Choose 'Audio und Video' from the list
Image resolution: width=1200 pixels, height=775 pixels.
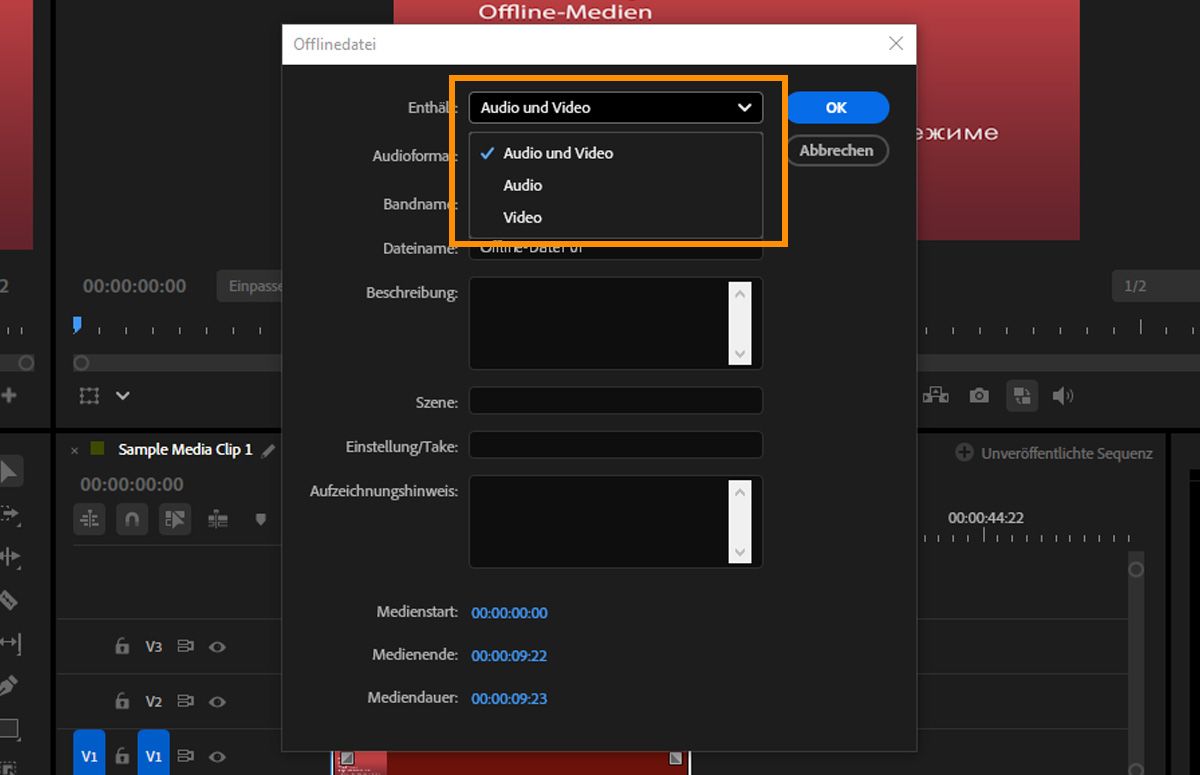pyautogui.click(x=616, y=153)
